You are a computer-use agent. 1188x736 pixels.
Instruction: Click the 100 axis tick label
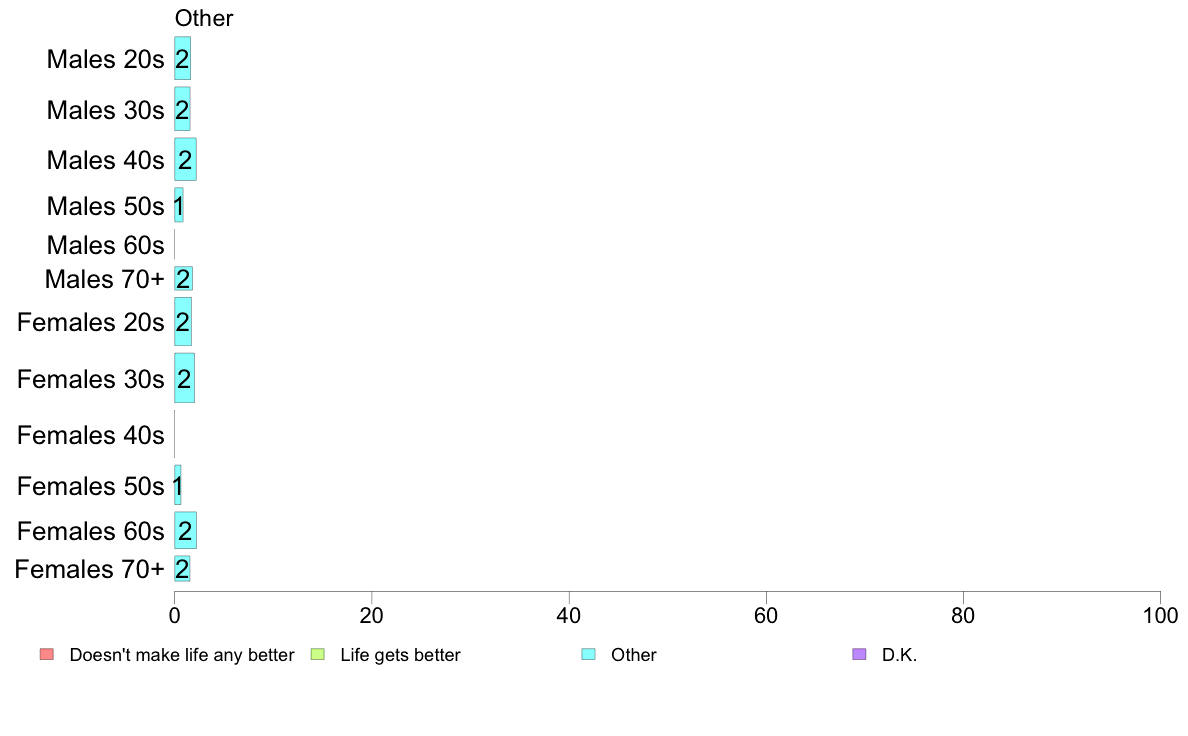coord(1160,615)
